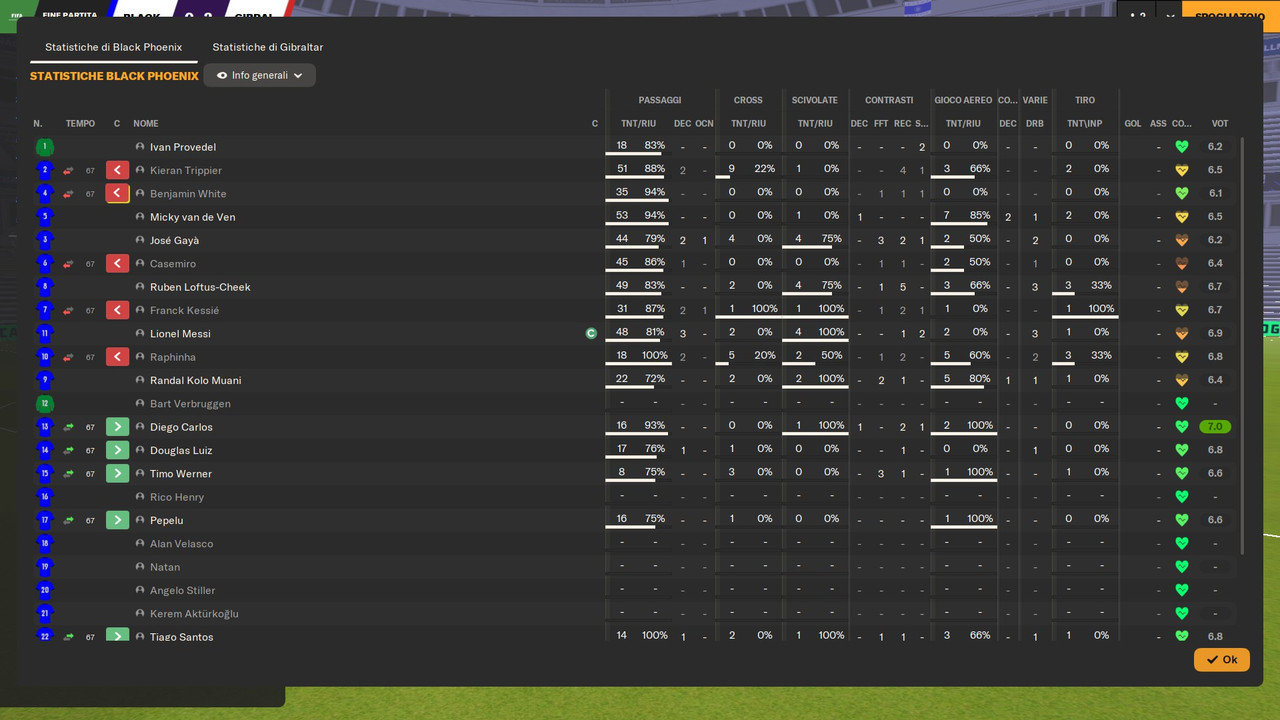The height and width of the screenshot is (720, 1280).
Task: Select Statistiche di Black Phoenix tab
Action: click(114, 47)
